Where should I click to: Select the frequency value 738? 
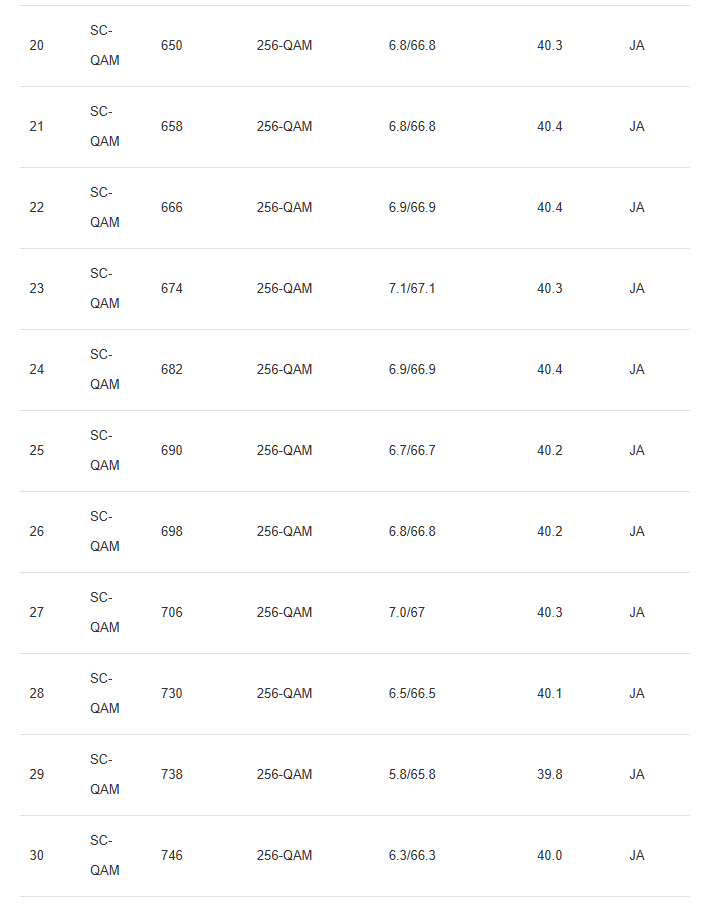click(172, 775)
